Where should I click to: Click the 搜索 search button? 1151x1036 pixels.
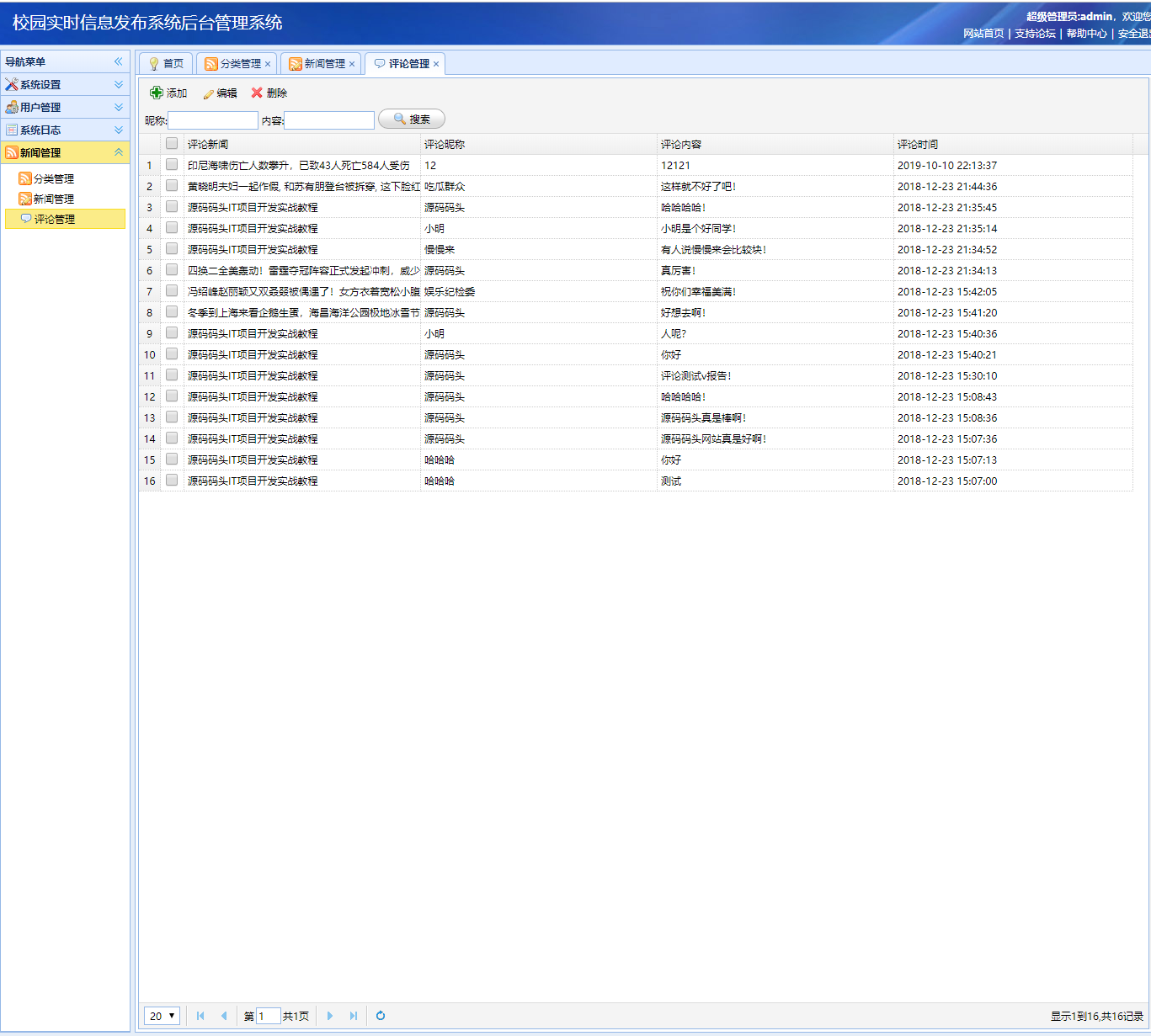pos(412,120)
